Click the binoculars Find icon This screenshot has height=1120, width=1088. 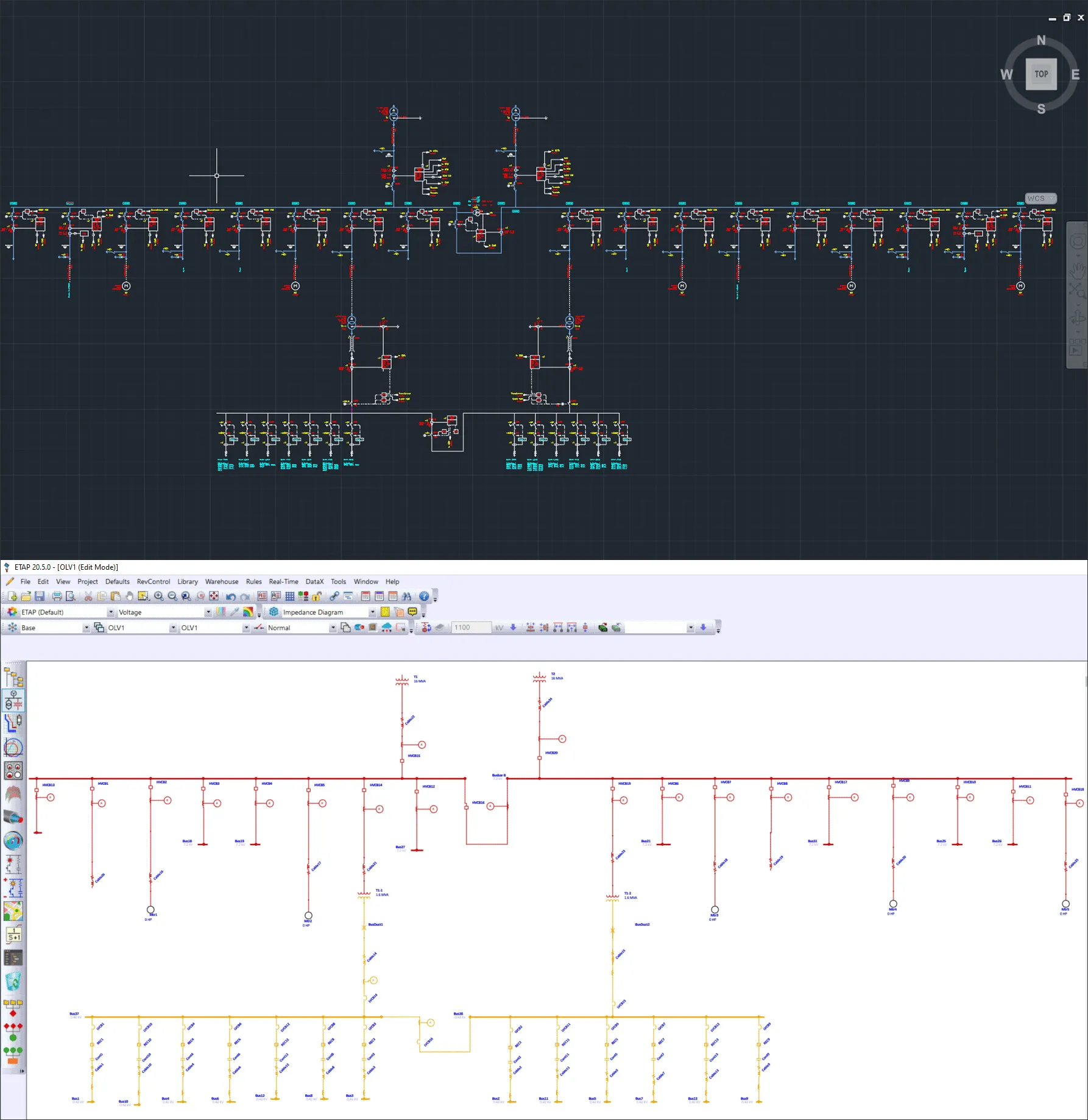(x=406, y=597)
